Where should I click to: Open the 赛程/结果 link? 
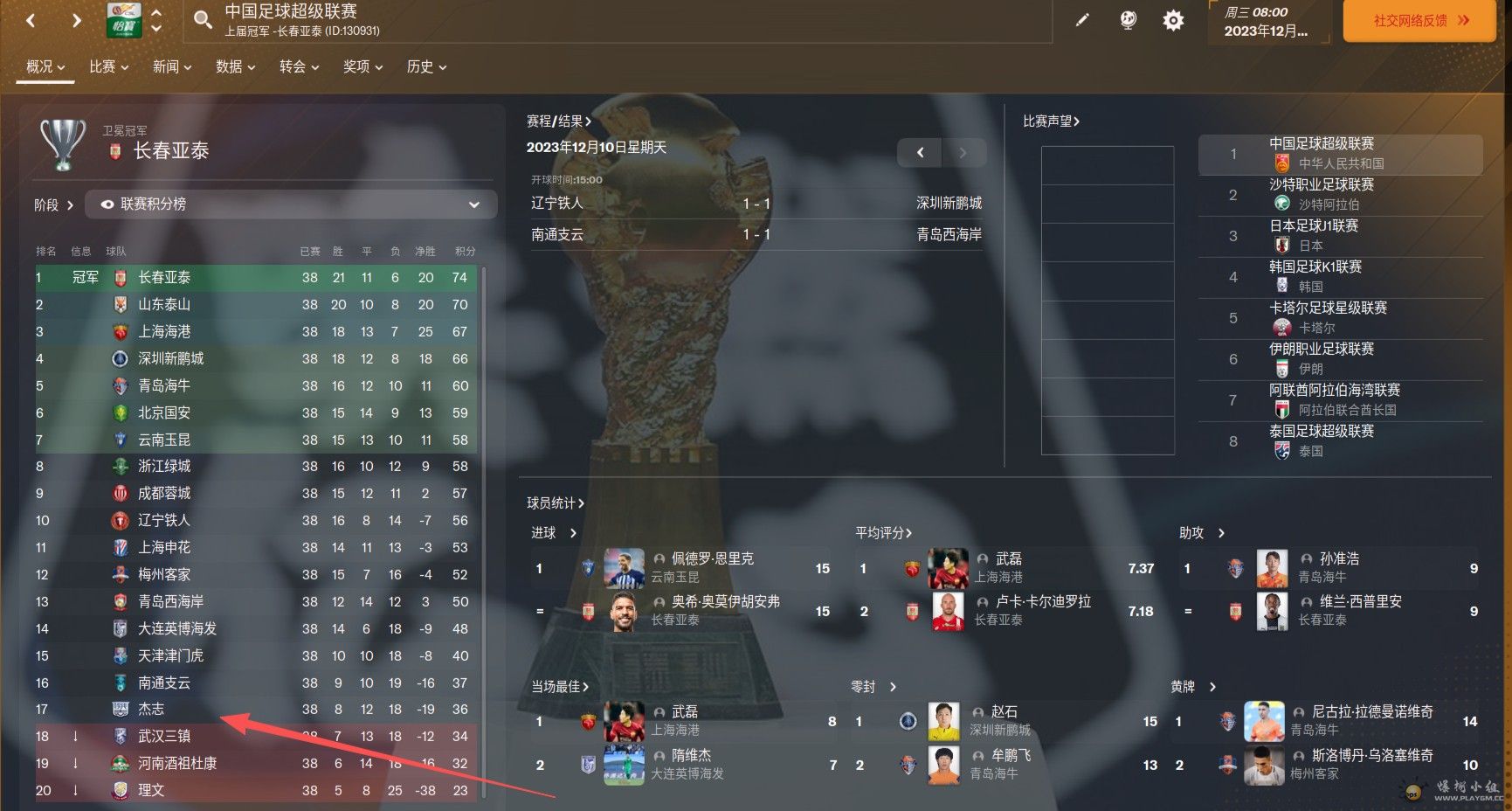click(559, 121)
